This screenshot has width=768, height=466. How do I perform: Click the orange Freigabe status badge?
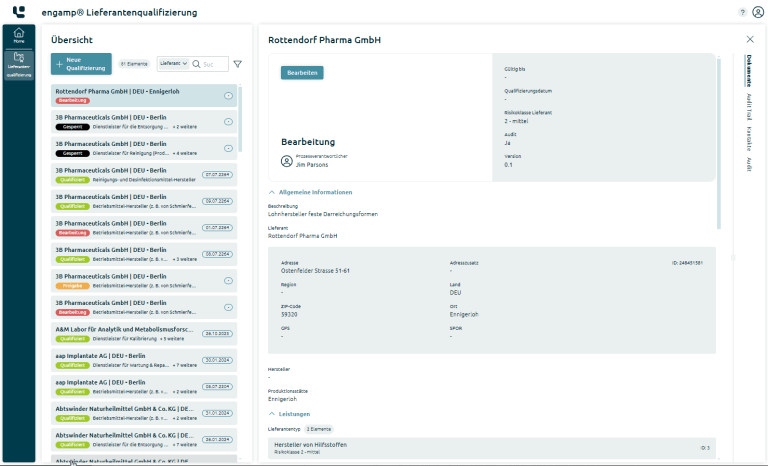pyautogui.click(x=72, y=286)
